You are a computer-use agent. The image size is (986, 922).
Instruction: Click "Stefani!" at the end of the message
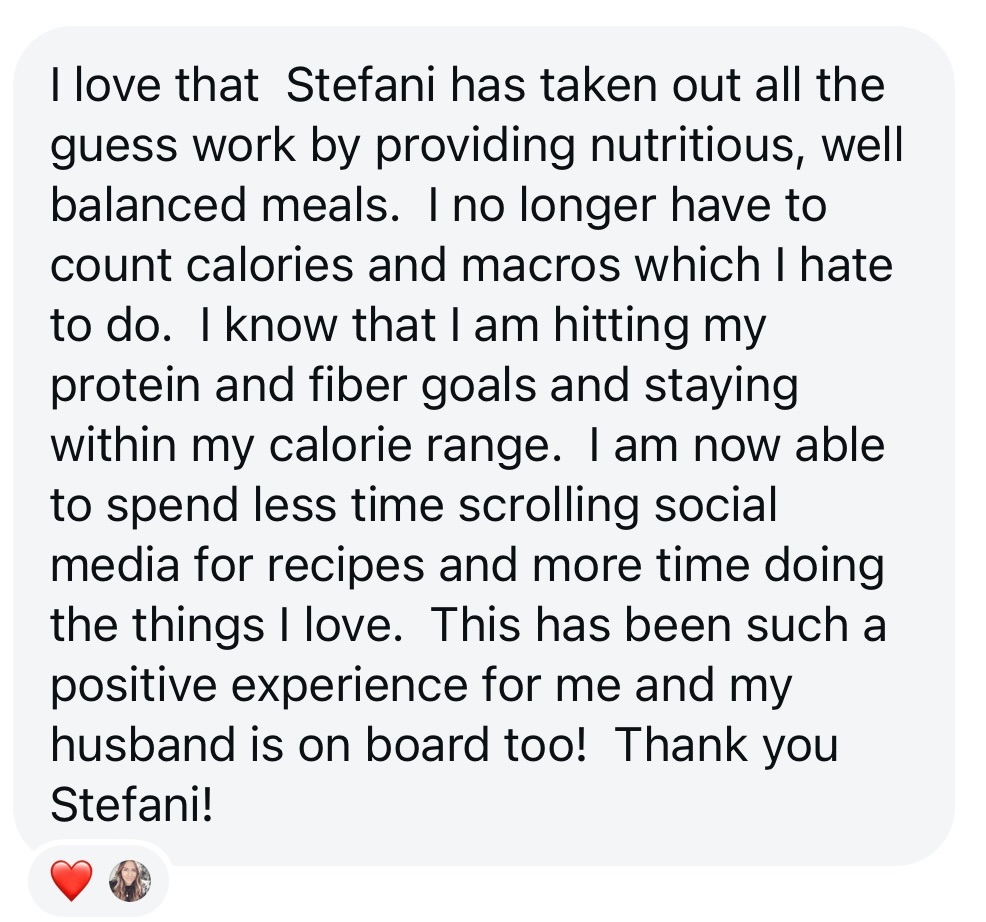[x=131, y=804]
